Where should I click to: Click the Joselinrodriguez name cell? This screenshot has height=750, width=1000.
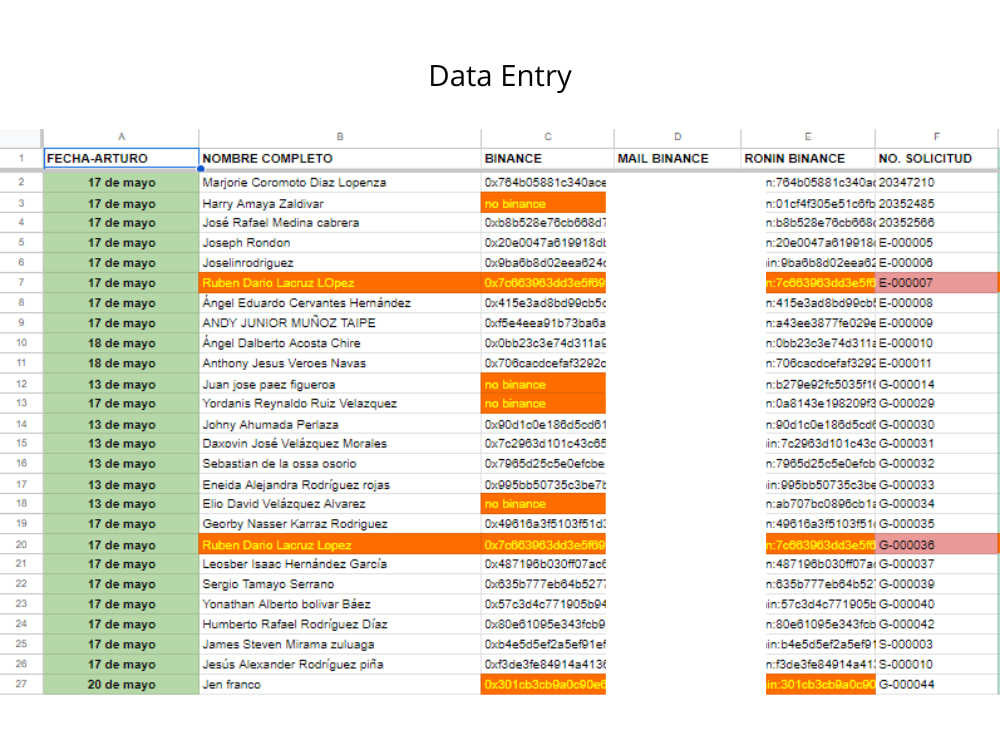coord(340,263)
